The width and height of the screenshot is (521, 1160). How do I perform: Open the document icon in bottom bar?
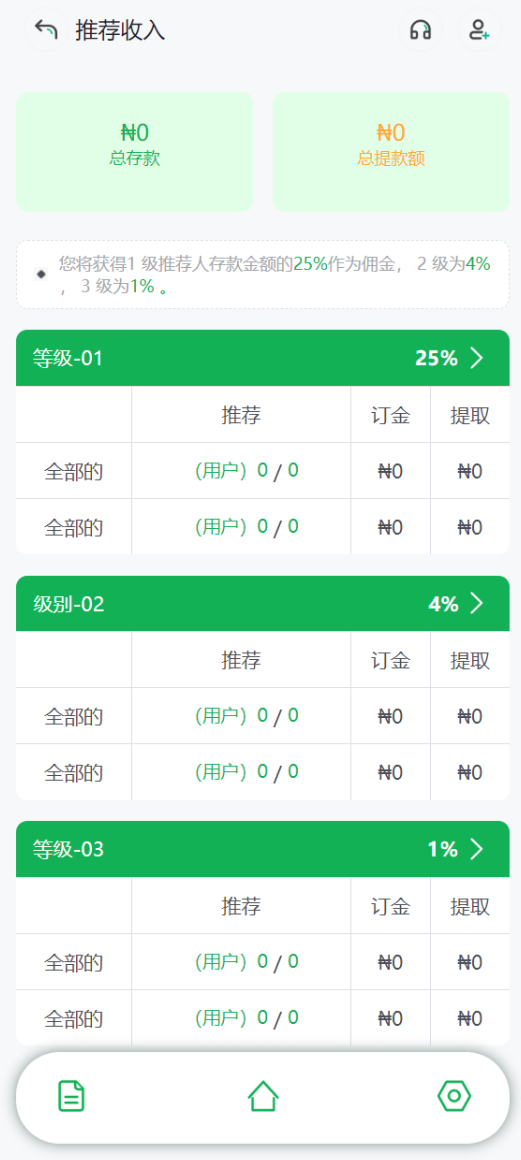point(72,1096)
